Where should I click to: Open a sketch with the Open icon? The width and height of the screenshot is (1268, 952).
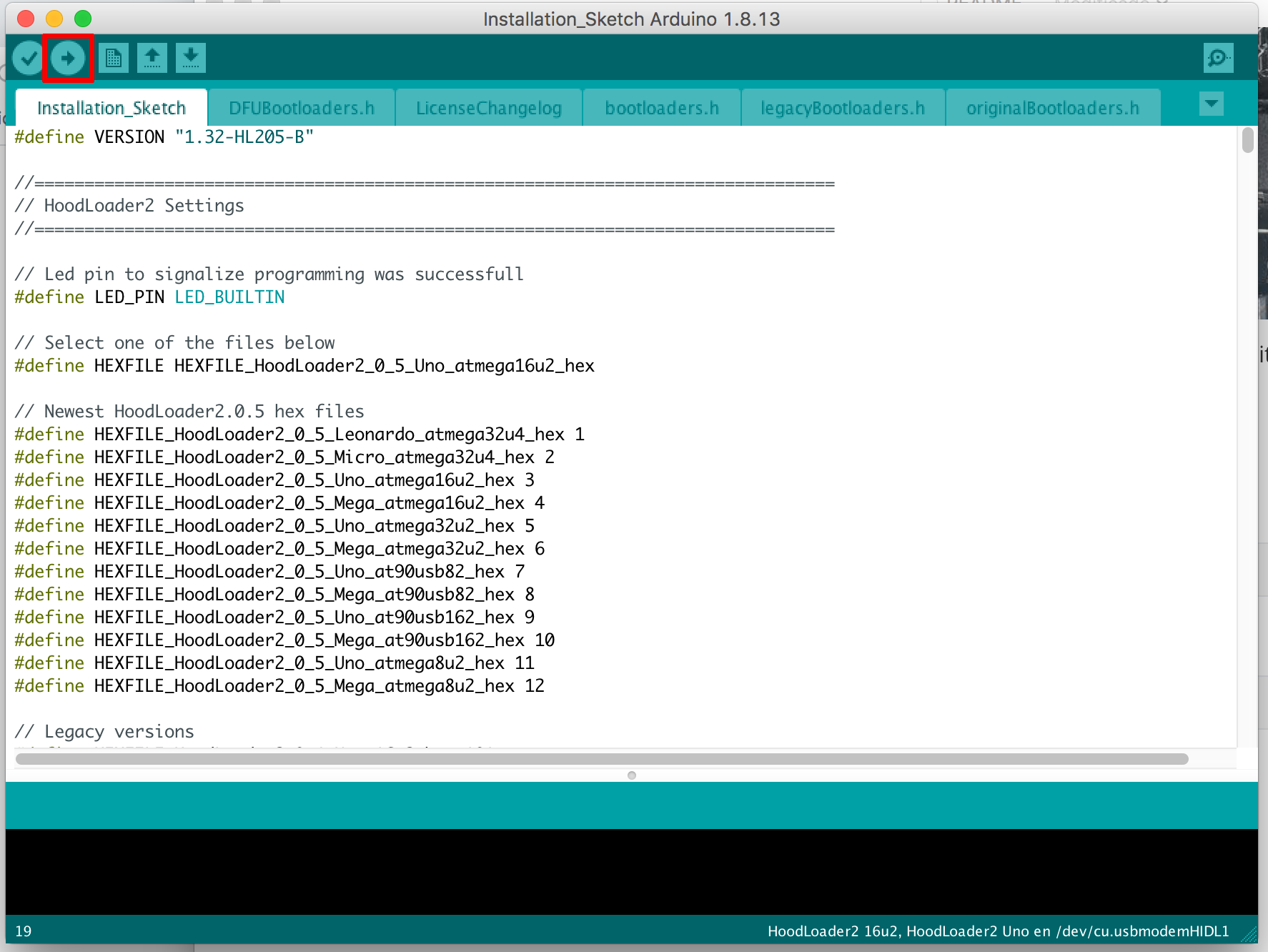coord(152,58)
